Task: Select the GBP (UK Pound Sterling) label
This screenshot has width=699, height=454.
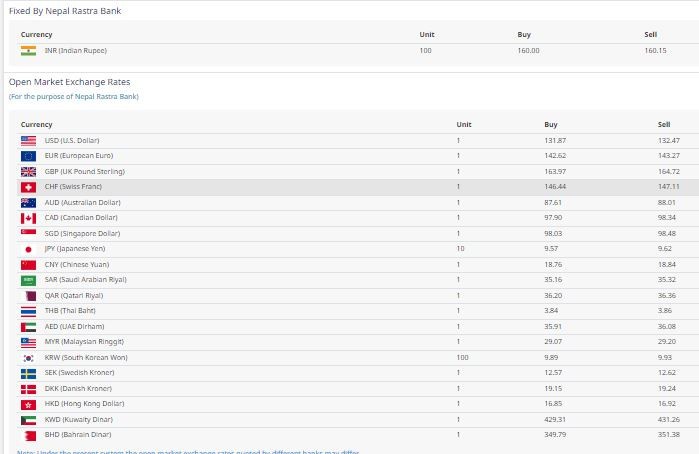Action: coord(85,171)
